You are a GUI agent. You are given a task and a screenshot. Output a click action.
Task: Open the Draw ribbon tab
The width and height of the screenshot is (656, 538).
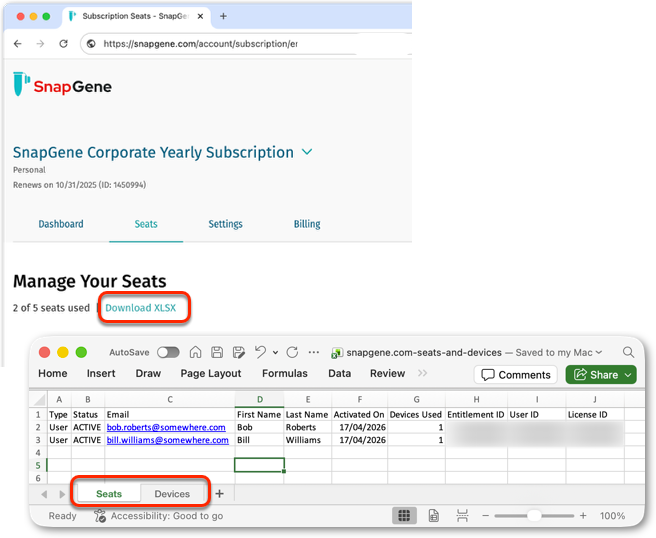148,373
